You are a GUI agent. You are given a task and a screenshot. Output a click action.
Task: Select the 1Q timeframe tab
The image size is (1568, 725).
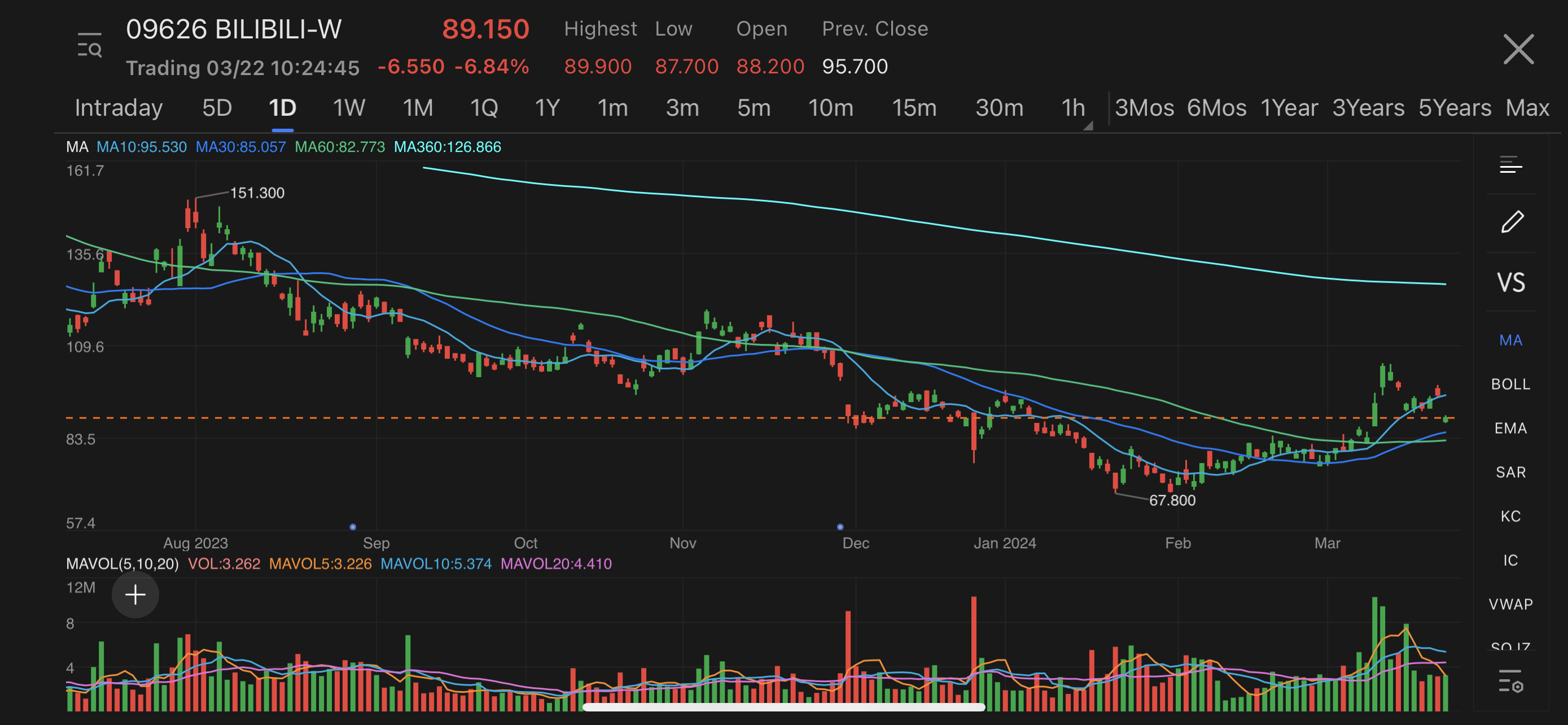[x=484, y=108]
